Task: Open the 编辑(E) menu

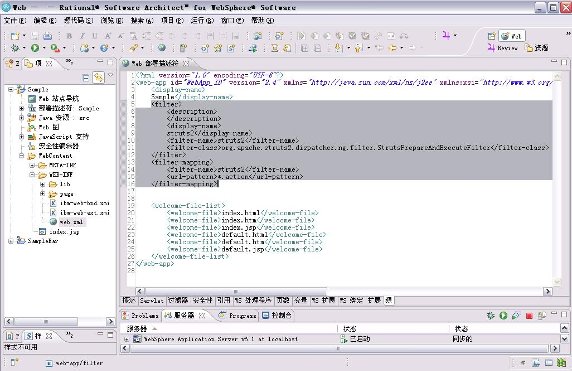Action: 45,20
